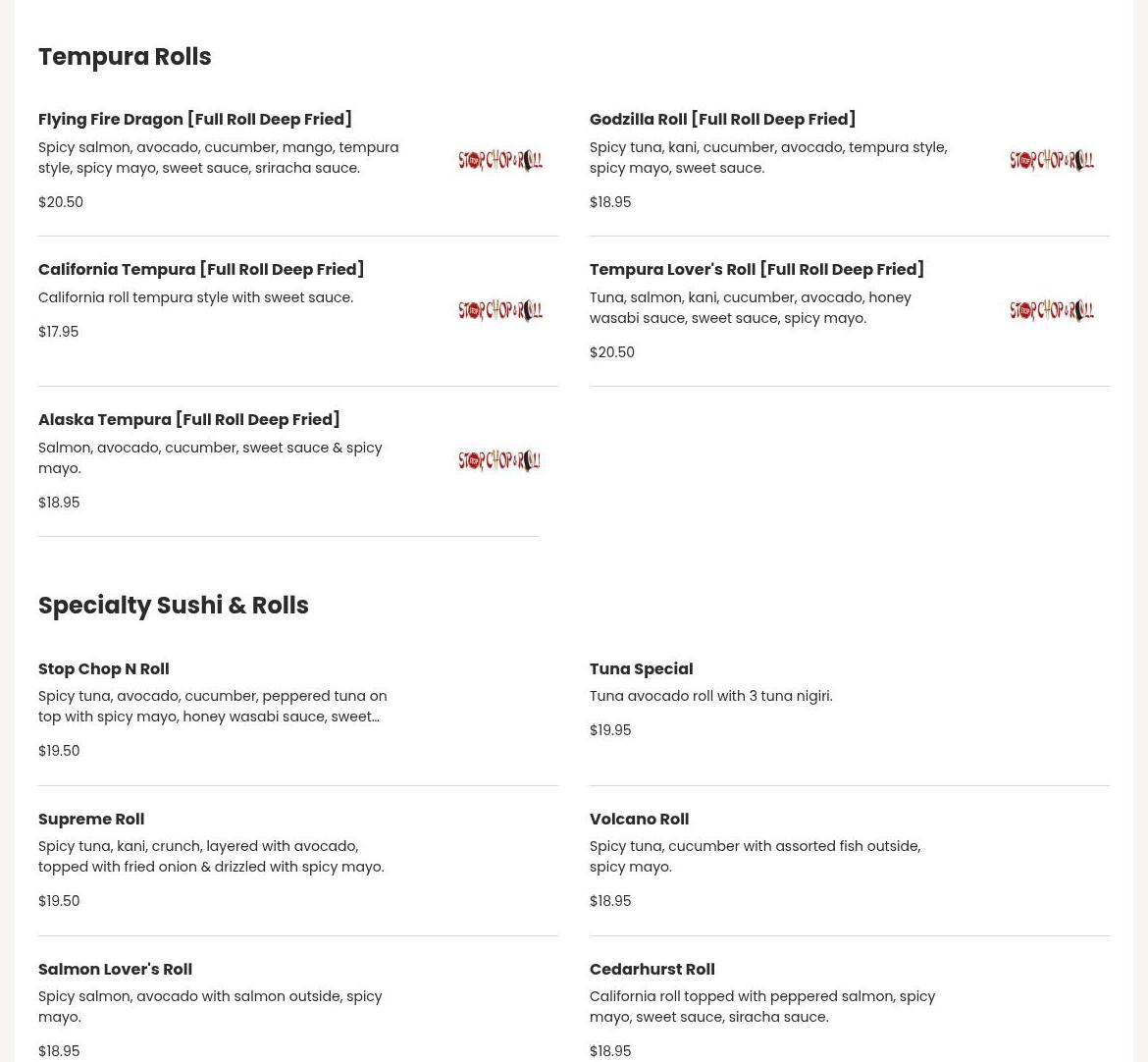Select the Tempura Lover's Roll logo image
This screenshot has width=1148, height=1062.
point(1051,310)
